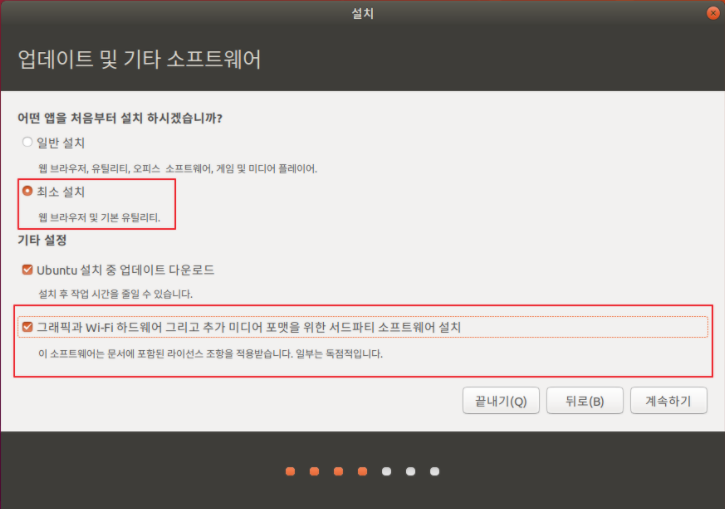Toggle the 서드파티 소프트웨어 설치 checkbox
725x509 pixels.
click(x=27, y=327)
